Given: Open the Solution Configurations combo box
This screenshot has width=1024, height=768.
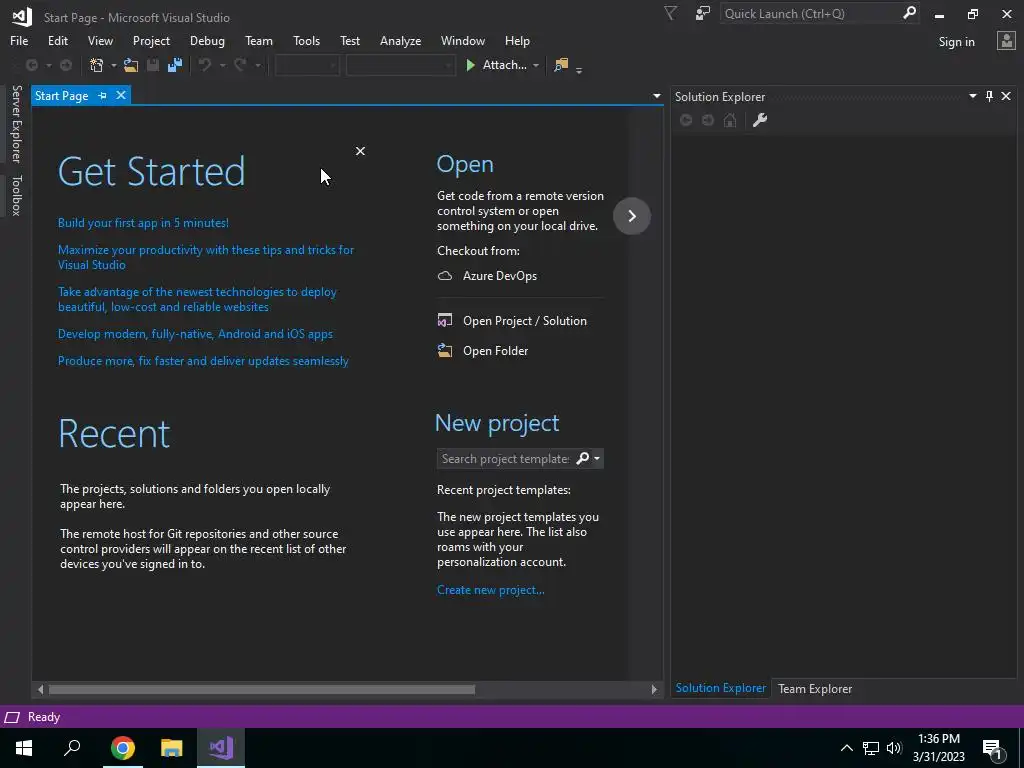Looking at the screenshot, I should [x=307, y=65].
